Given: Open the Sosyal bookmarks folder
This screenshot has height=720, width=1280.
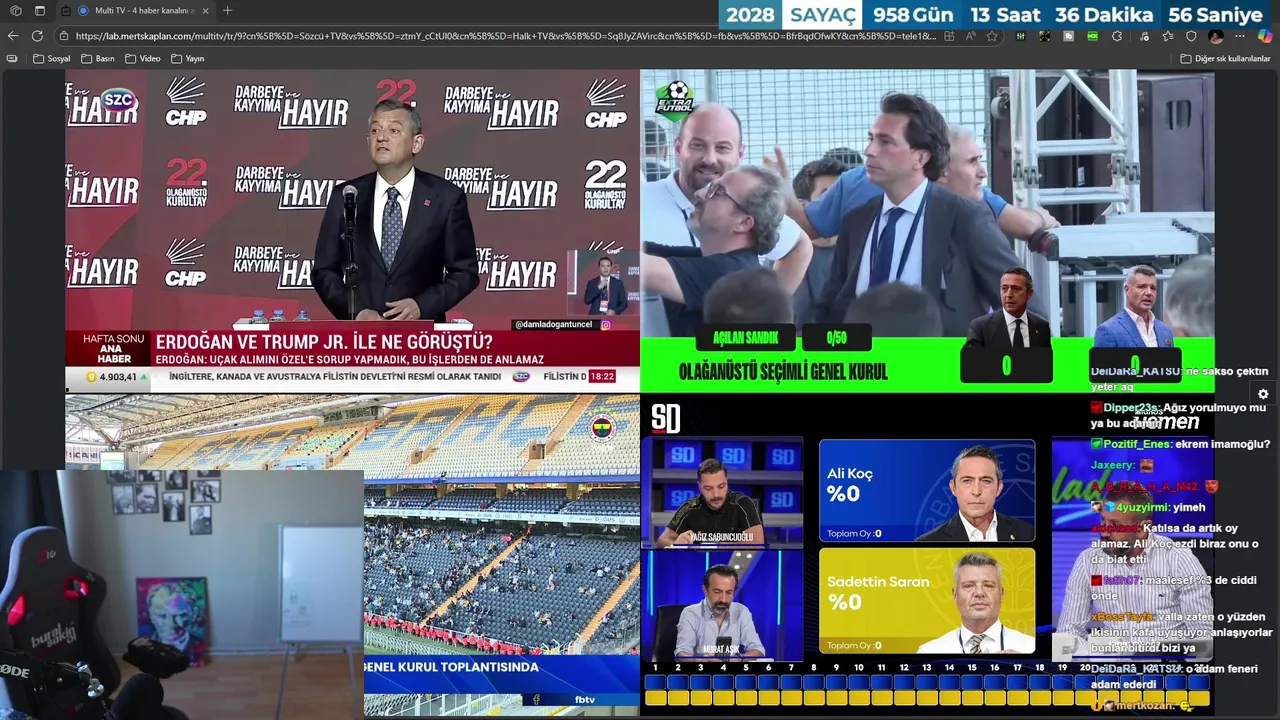Looking at the screenshot, I should pos(52,58).
